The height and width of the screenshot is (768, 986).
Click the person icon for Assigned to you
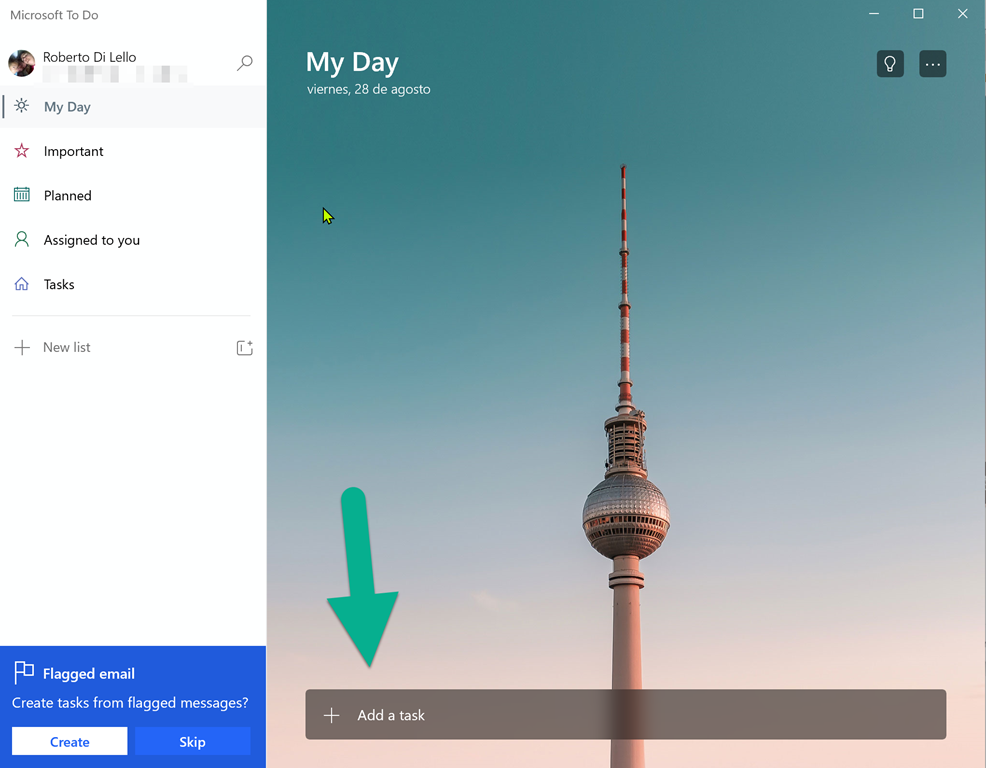coord(22,240)
